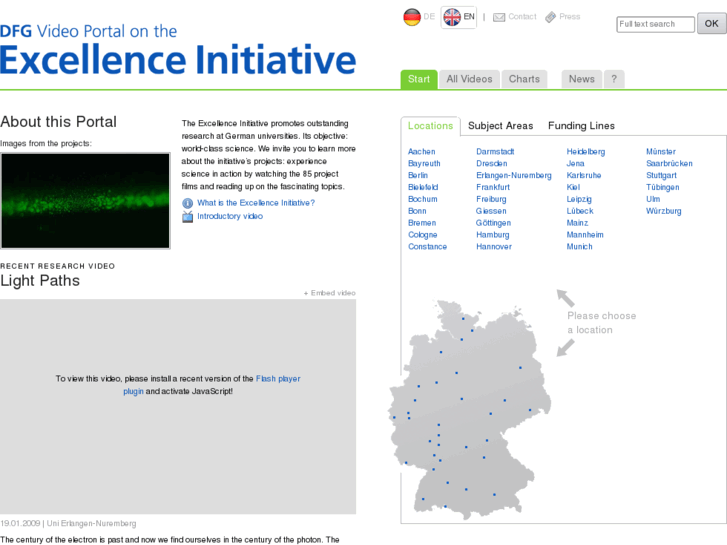Show the Funding Lines tab
This screenshot has height=545, width=727.
click(581, 126)
